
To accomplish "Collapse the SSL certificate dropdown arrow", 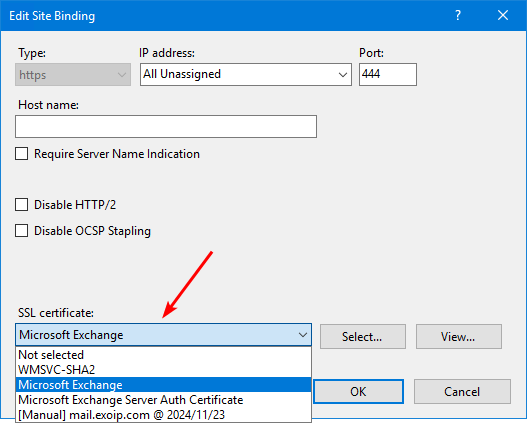I will 303,335.
